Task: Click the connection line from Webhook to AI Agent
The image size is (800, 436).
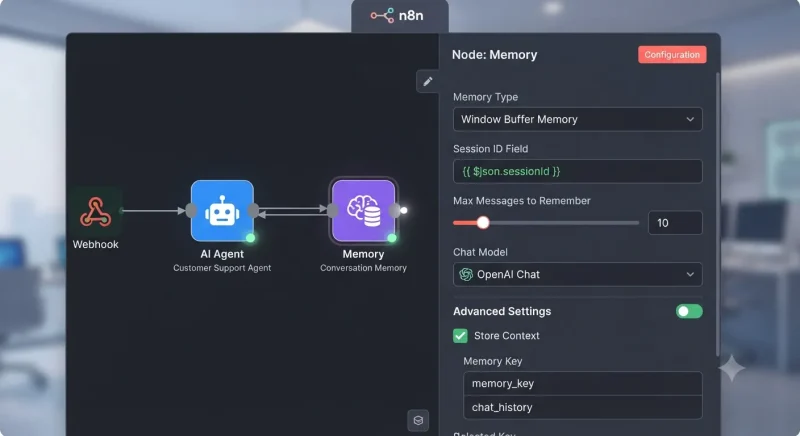Action: 152,211
